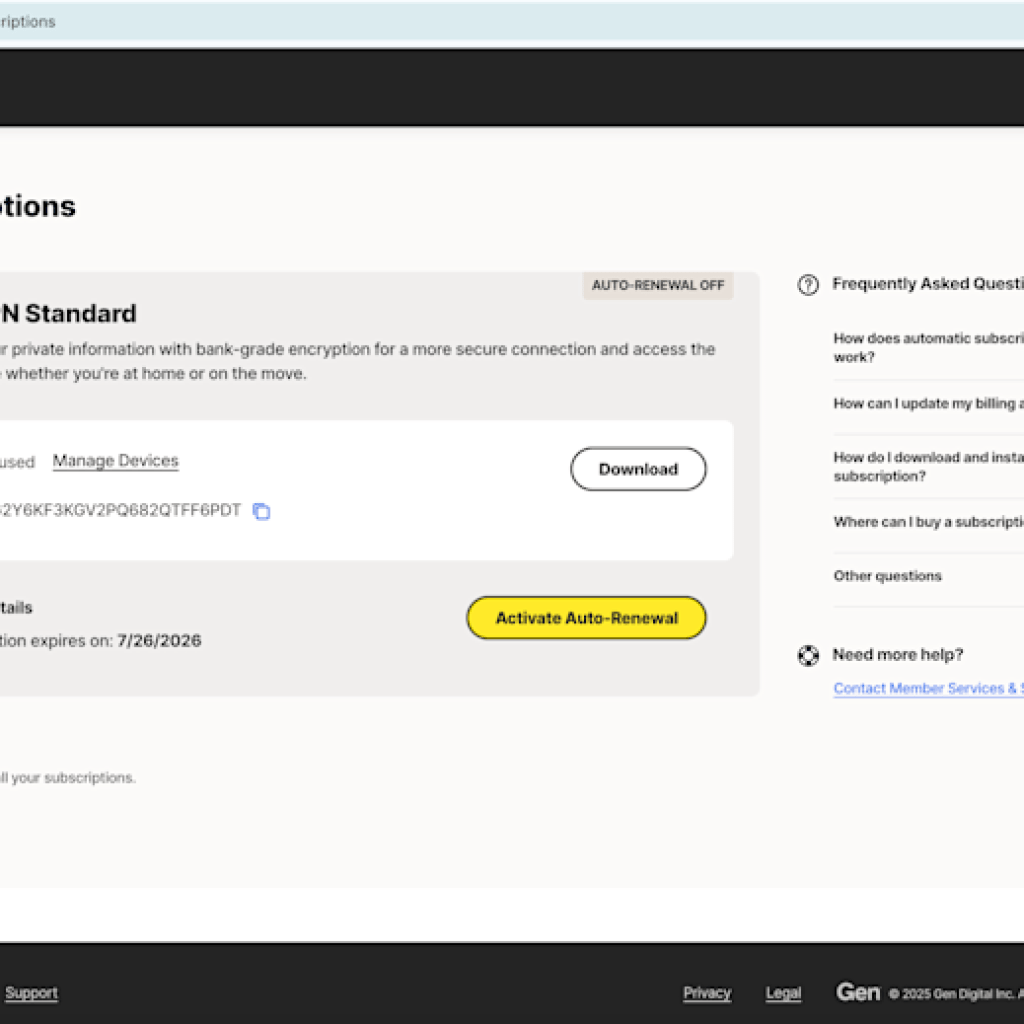
Task: Click the Download button
Action: pos(638,469)
